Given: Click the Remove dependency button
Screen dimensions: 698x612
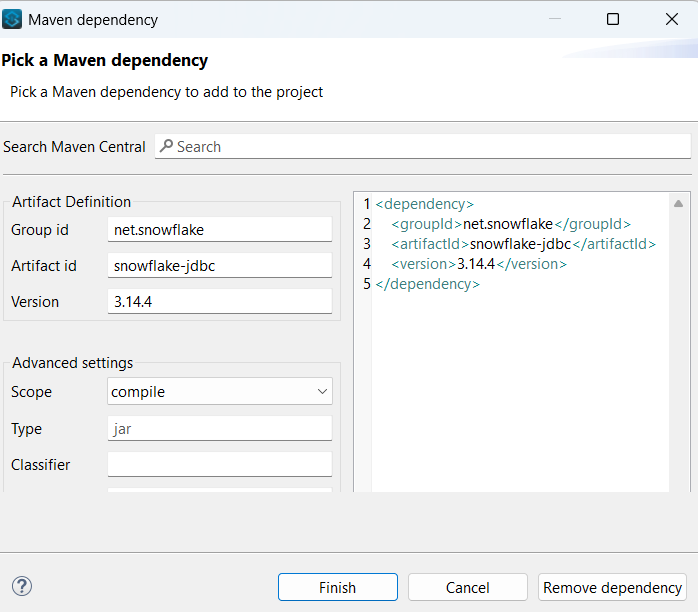Looking at the screenshot, I should [612, 587].
